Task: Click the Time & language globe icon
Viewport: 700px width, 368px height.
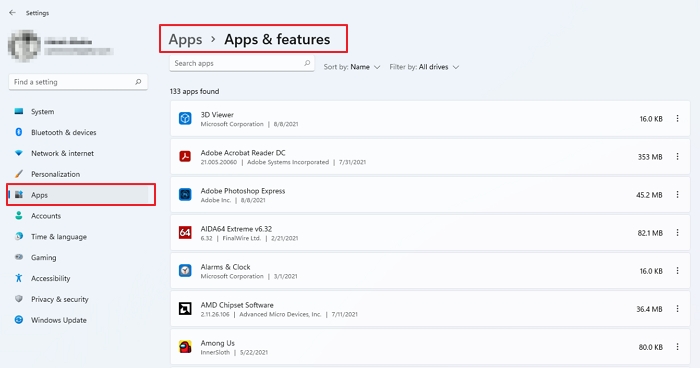Action: (x=19, y=236)
